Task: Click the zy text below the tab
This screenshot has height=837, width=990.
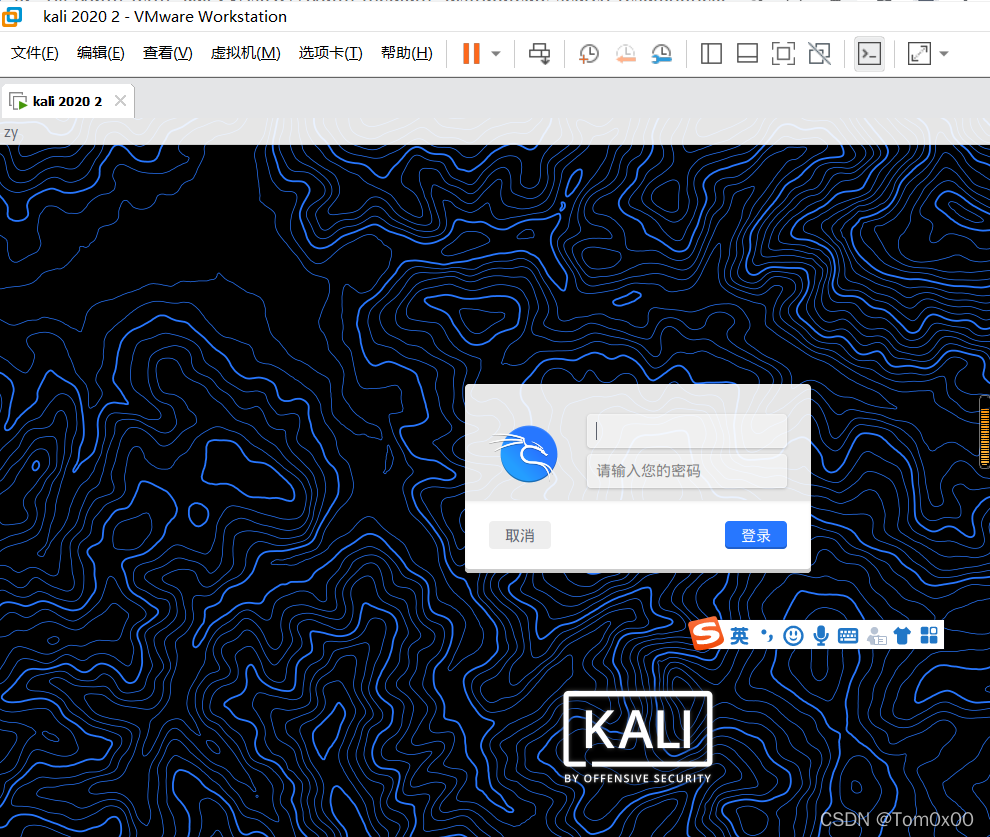Action: pos(11,133)
